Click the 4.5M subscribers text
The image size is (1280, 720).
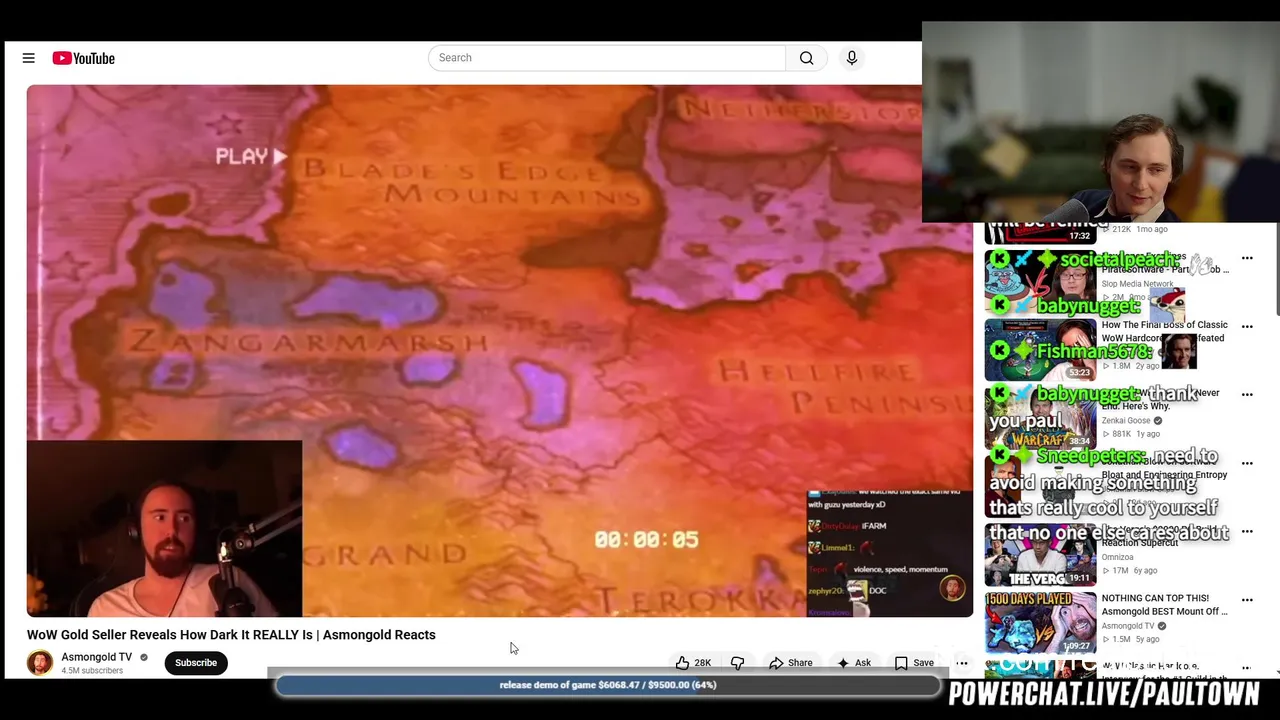(x=92, y=670)
